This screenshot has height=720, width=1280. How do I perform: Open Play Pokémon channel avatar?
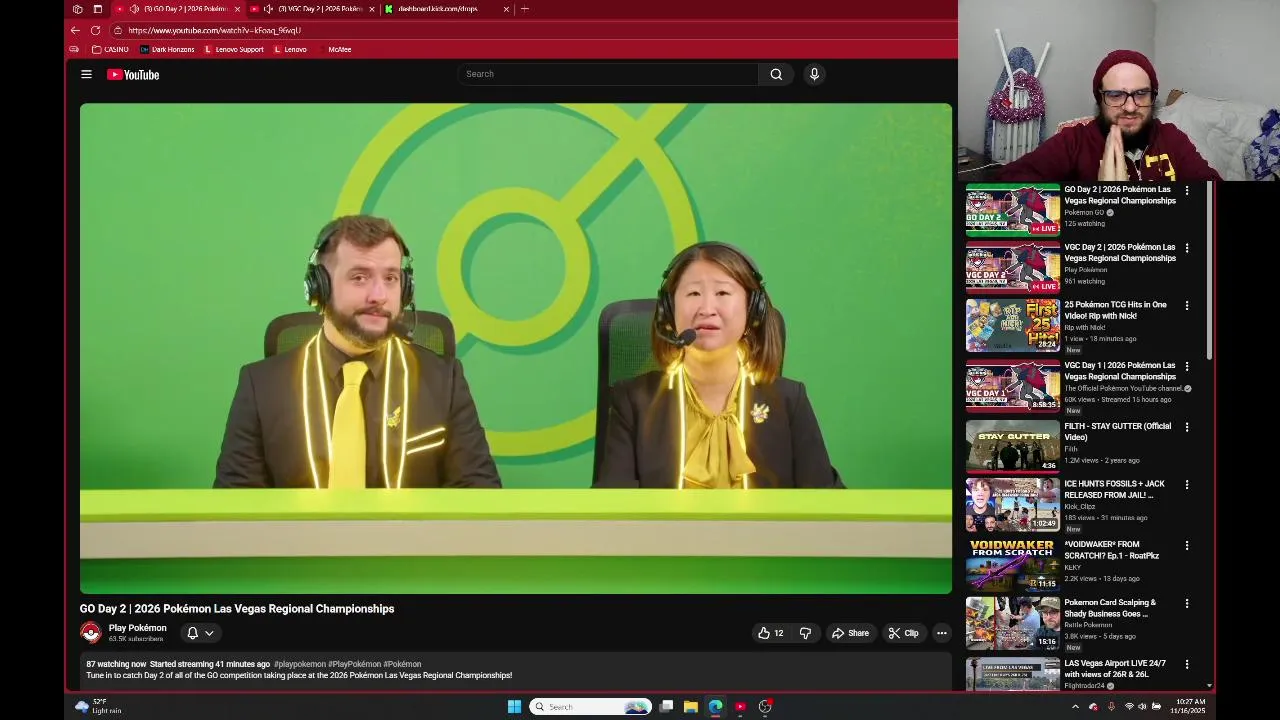pyautogui.click(x=91, y=633)
